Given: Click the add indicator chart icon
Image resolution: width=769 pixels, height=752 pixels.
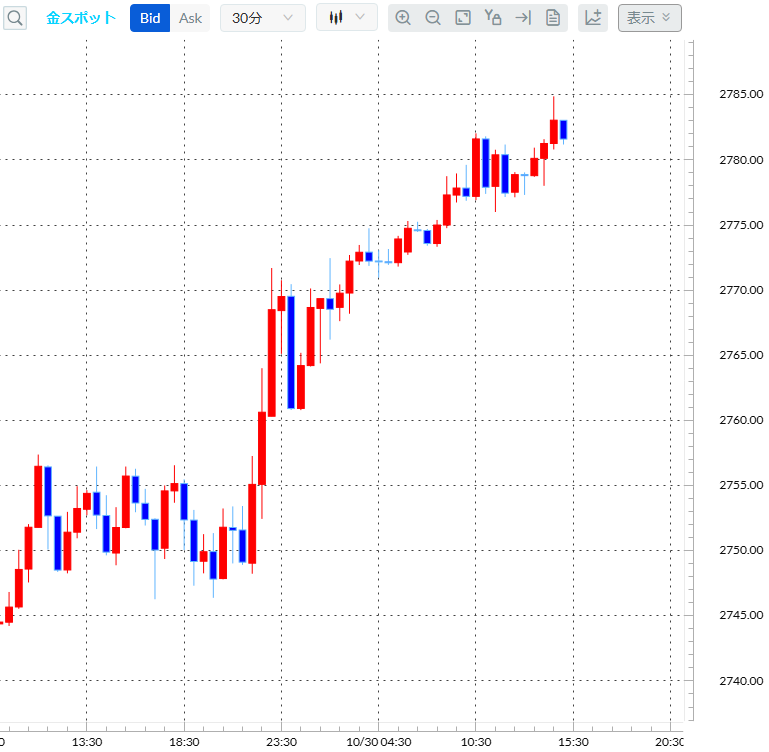Looking at the screenshot, I should click(593, 18).
